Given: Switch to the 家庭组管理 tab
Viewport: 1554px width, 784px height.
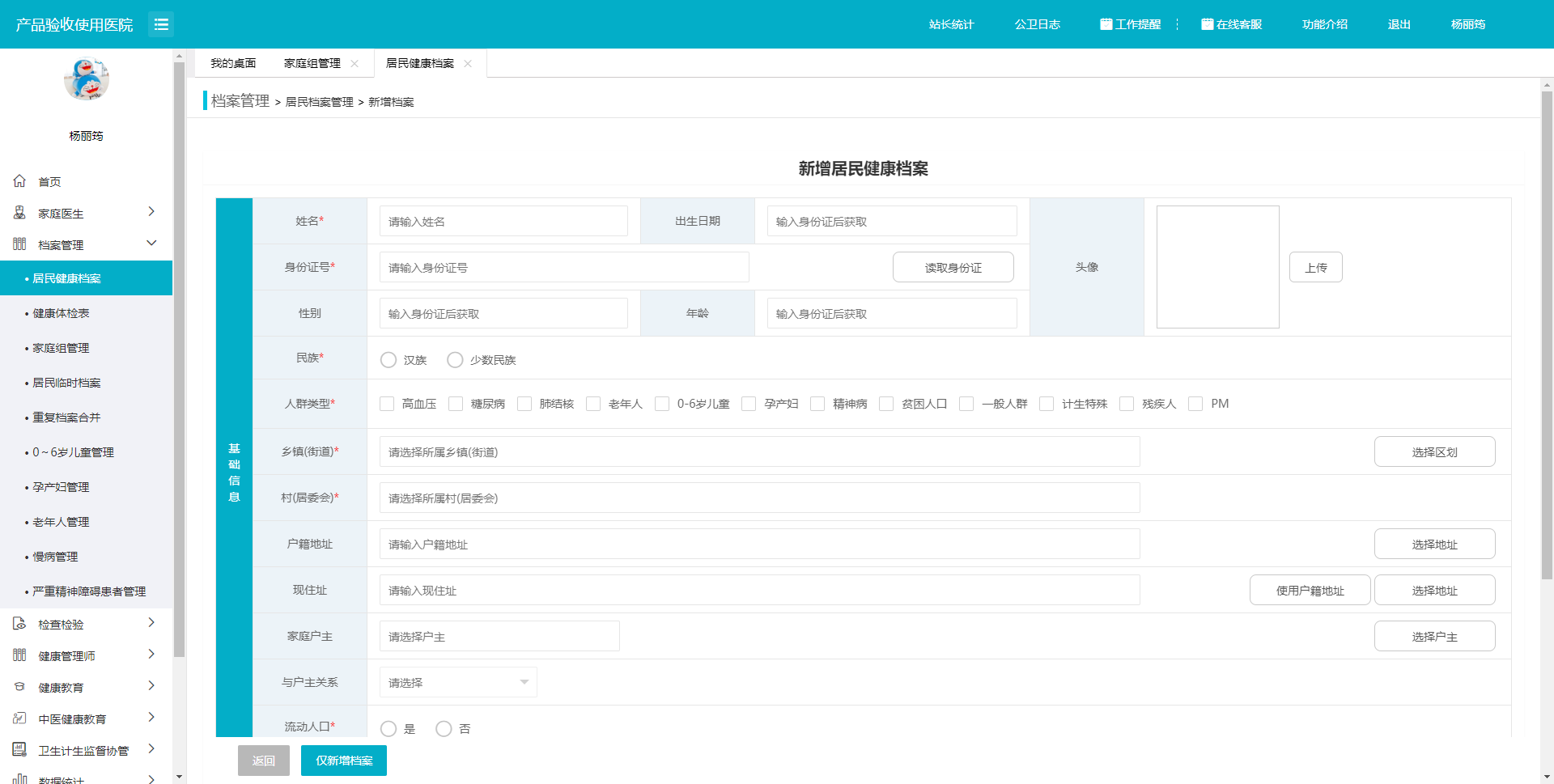Looking at the screenshot, I should 312,63.
